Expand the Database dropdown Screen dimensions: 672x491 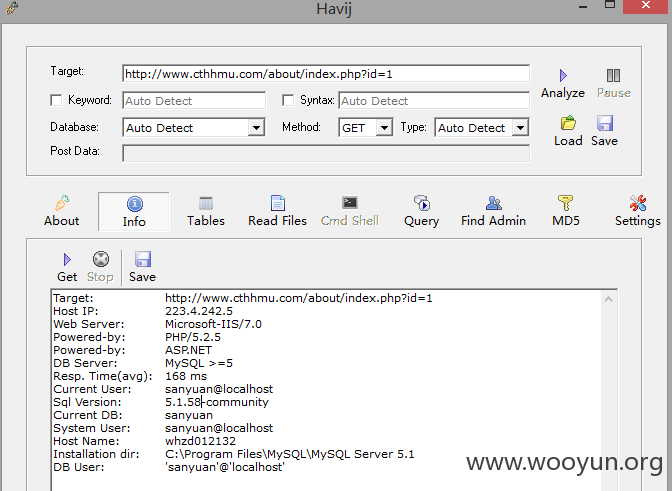(256, 128)
